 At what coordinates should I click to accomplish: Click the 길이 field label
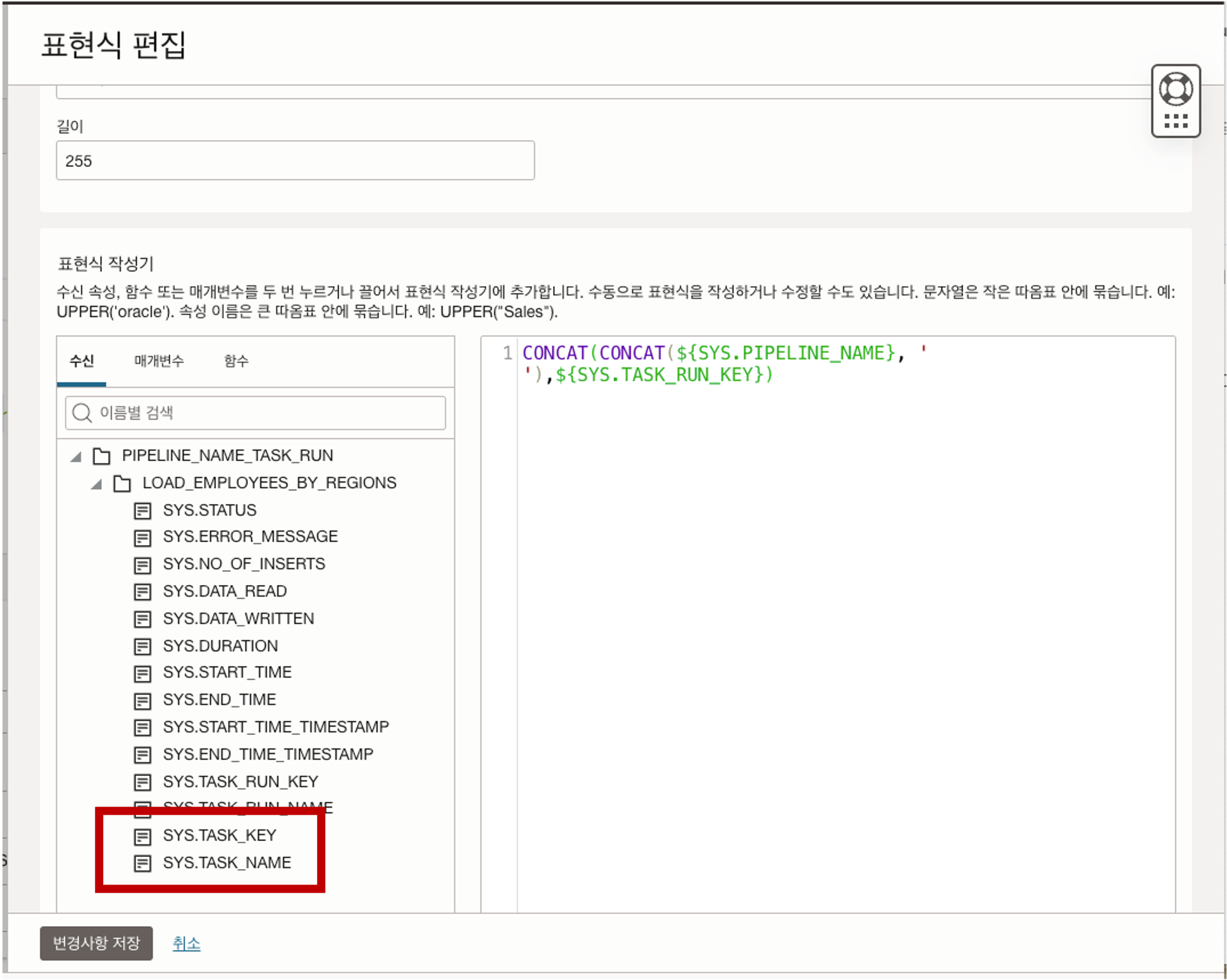pyautogui.click(x=70, y=126)
